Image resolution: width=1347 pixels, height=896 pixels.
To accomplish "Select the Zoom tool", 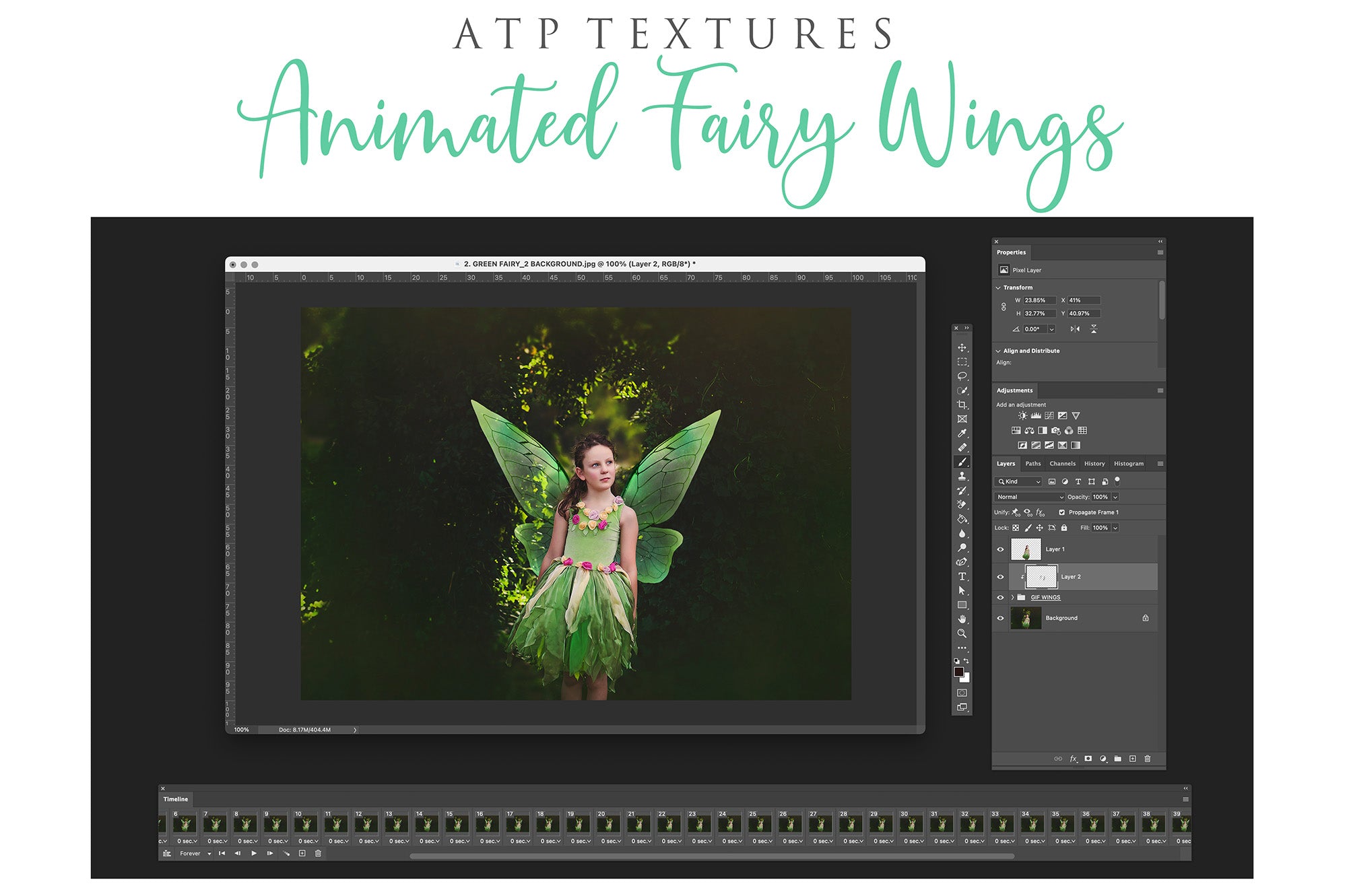I will pos(962,633).
